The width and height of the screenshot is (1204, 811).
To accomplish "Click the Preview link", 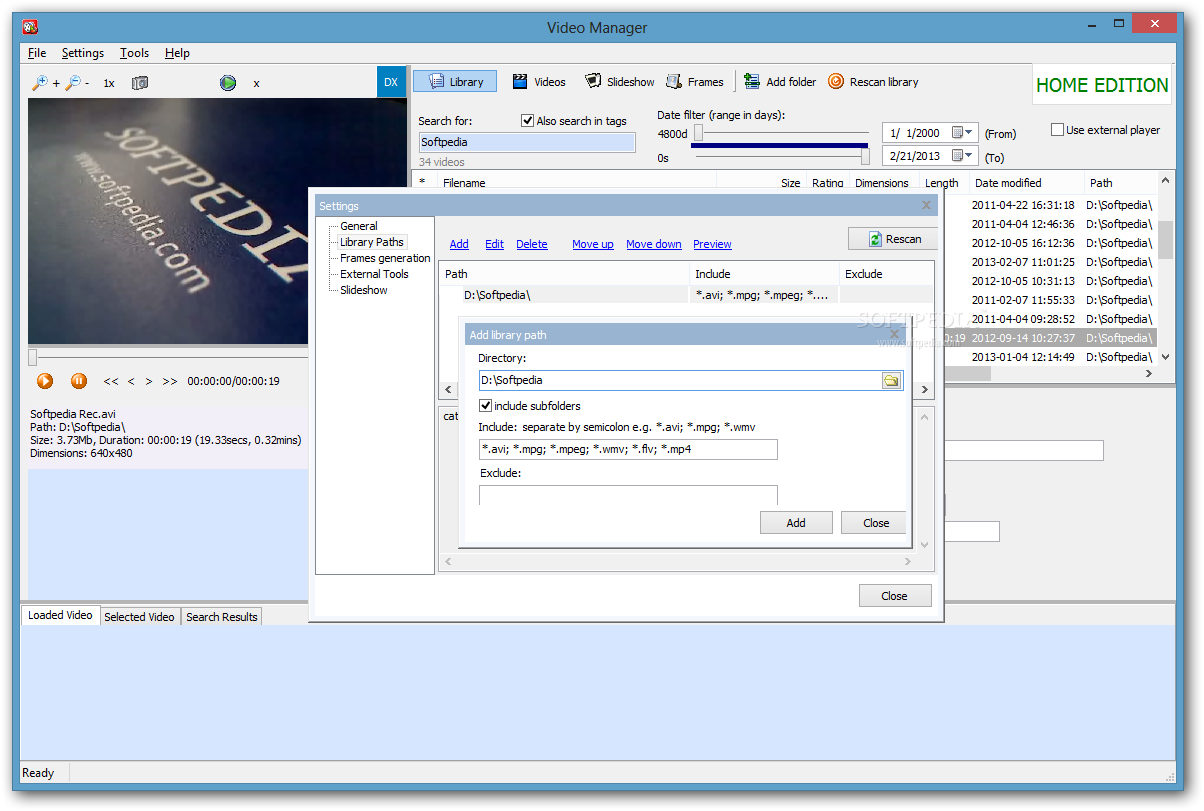I will tap(712, 244).
